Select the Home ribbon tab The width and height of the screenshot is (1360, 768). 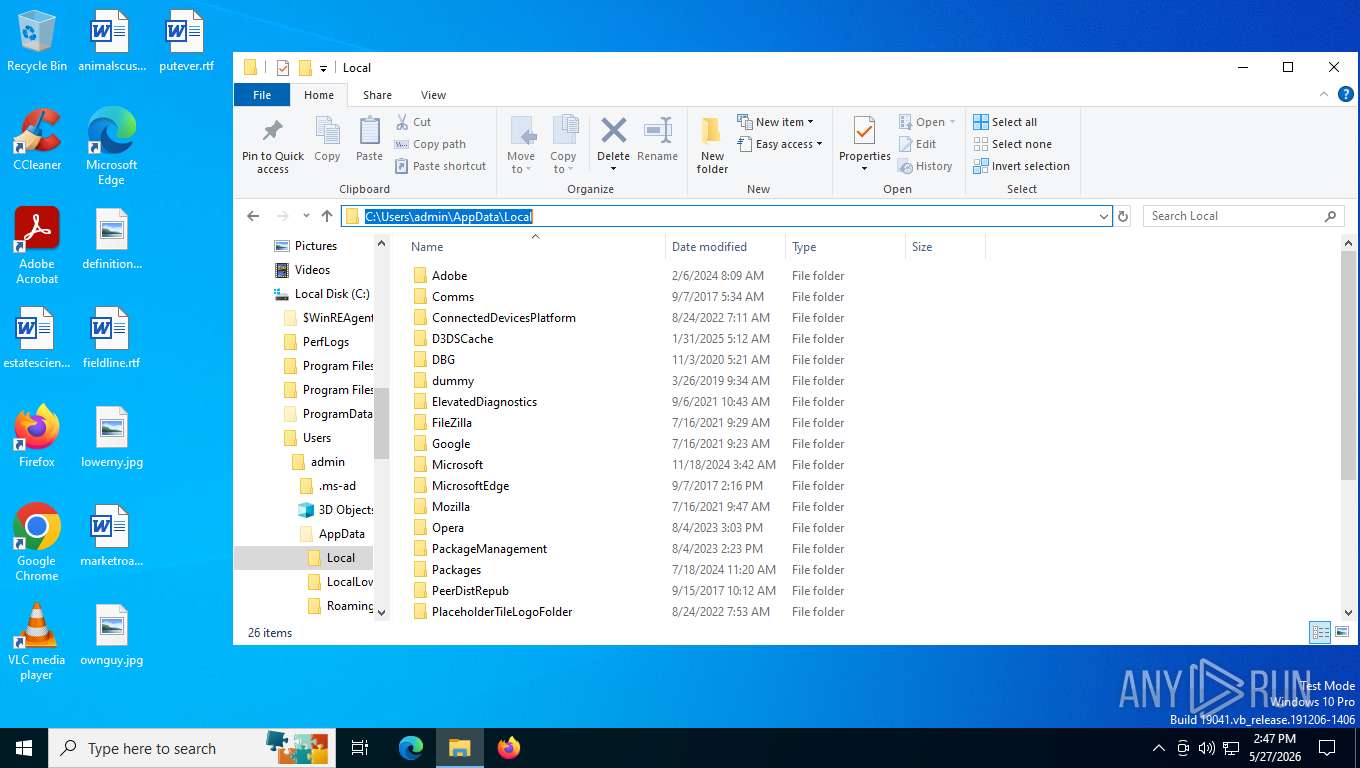click(319, 95)
